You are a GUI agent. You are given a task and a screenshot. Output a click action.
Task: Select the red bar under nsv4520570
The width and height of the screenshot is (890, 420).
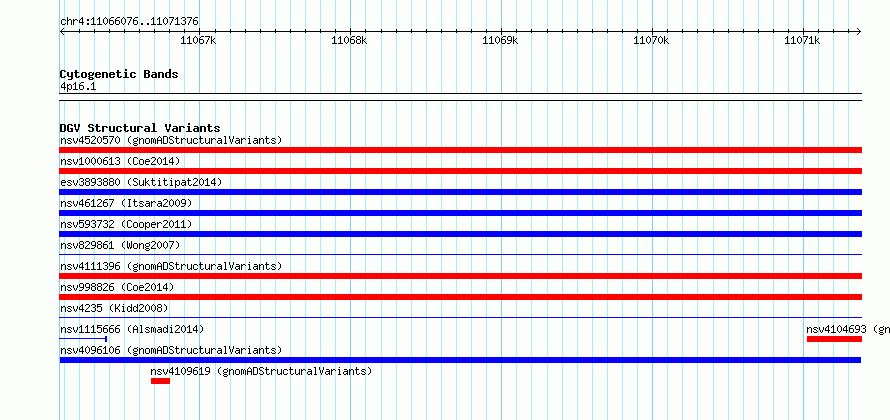pos(460,150)
